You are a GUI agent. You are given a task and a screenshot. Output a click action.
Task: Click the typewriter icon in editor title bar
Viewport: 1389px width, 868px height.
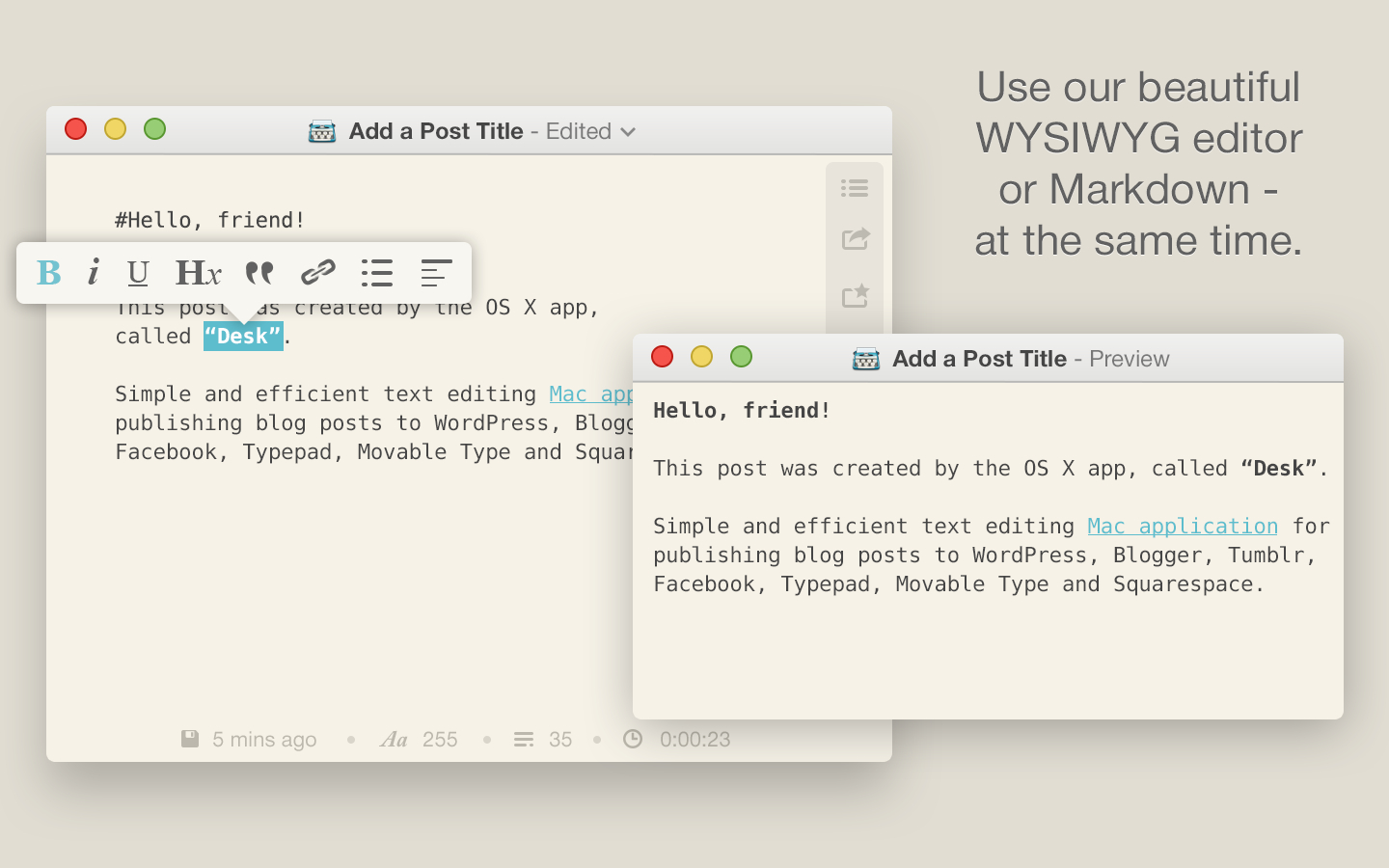pos(322,131)
